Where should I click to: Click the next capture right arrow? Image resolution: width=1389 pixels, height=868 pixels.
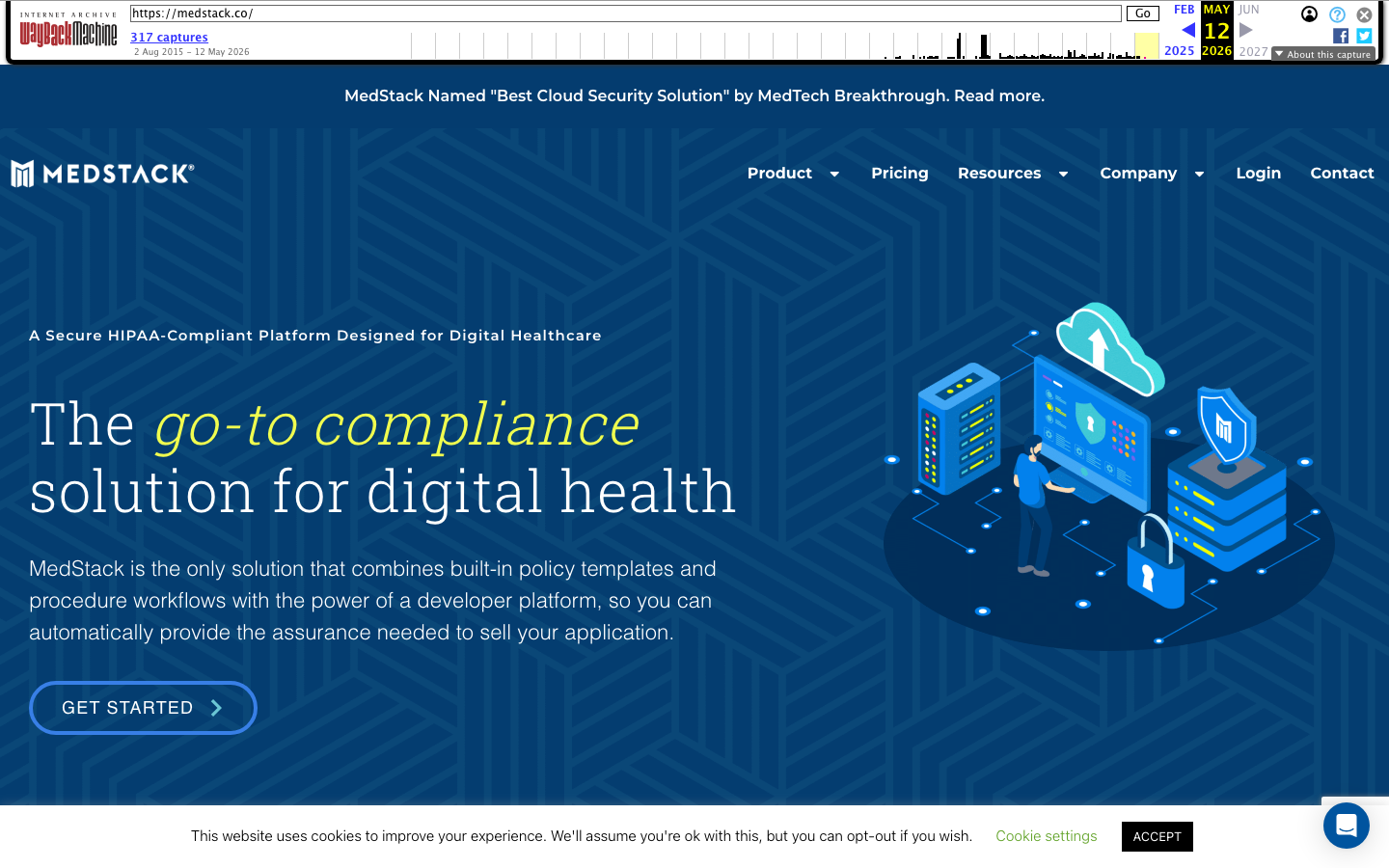pos(1245,30)
